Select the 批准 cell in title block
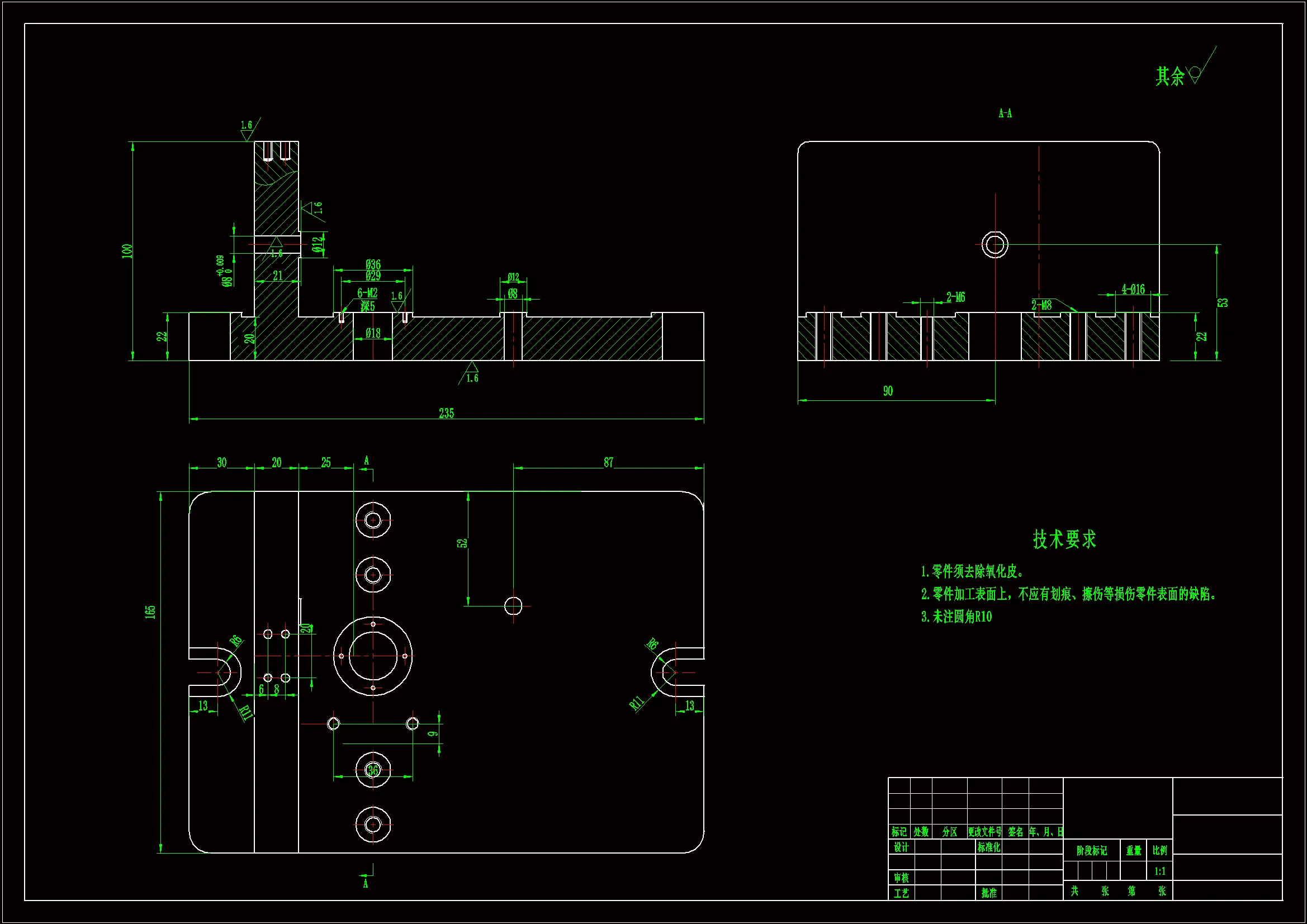 click(989, 893)
